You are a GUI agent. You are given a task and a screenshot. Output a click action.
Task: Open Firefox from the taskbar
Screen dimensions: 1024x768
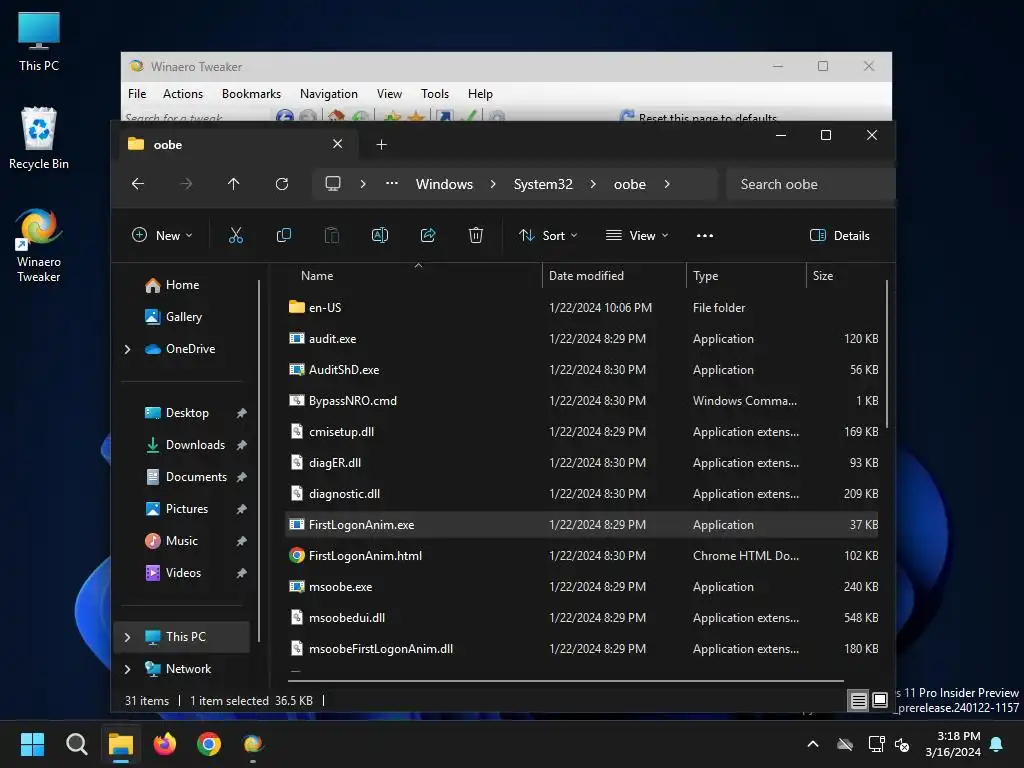(165, 744)
